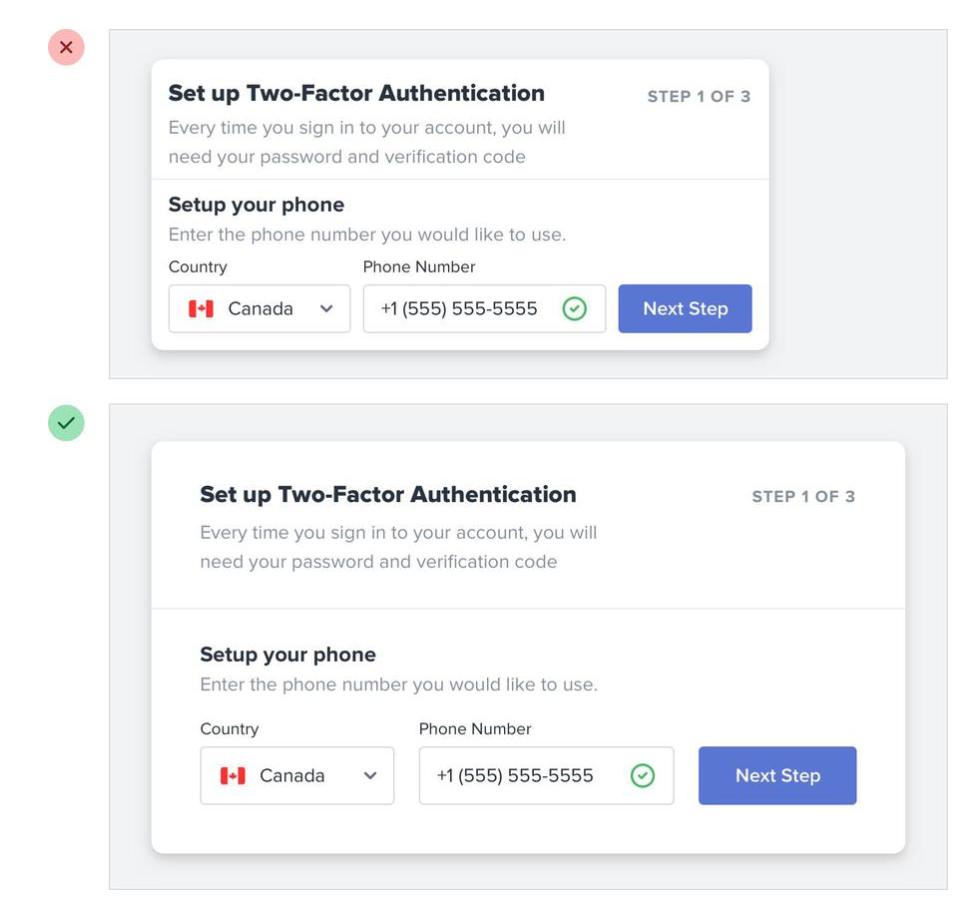This screenshot has height=910, width=967.
Task: Open the Canada country dropdown in green-check example
Action: pyautogui.click(x=296, y=776)
